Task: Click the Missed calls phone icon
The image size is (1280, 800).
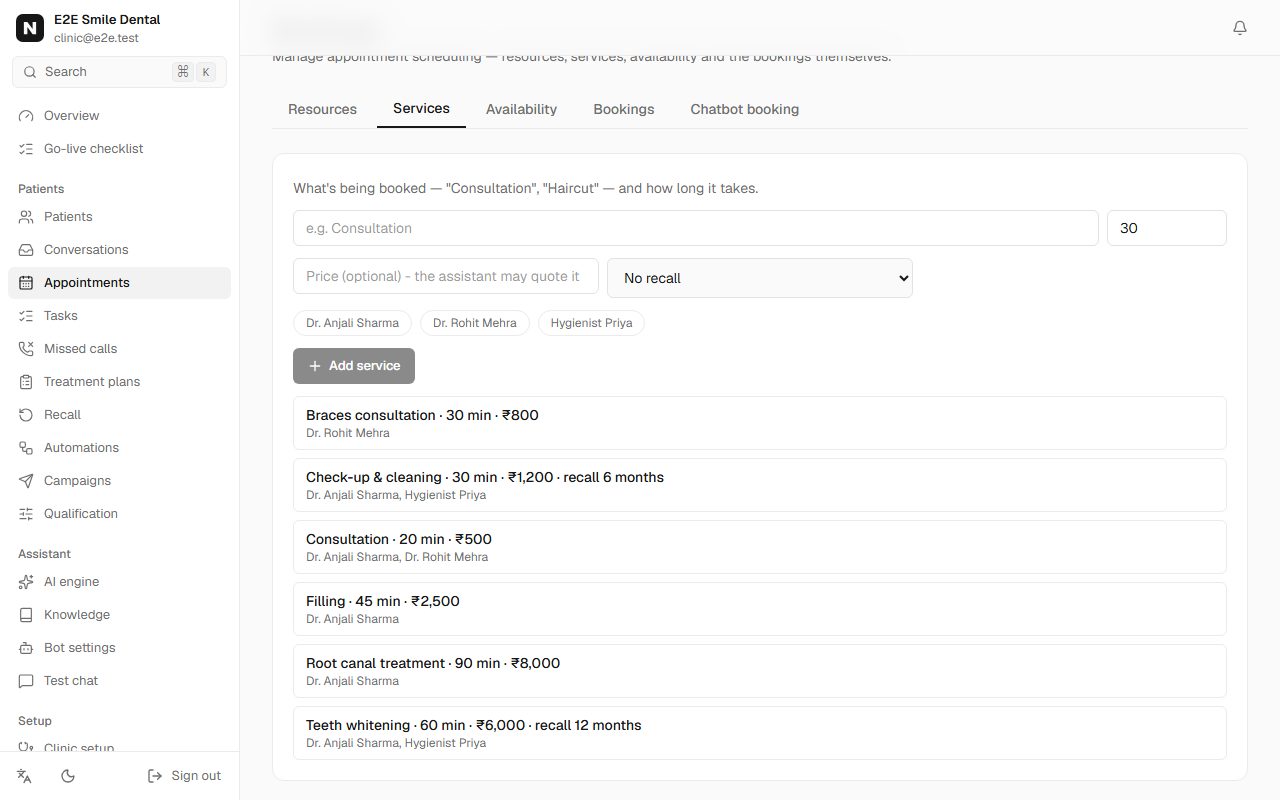Action: click(x=26, y=349)
